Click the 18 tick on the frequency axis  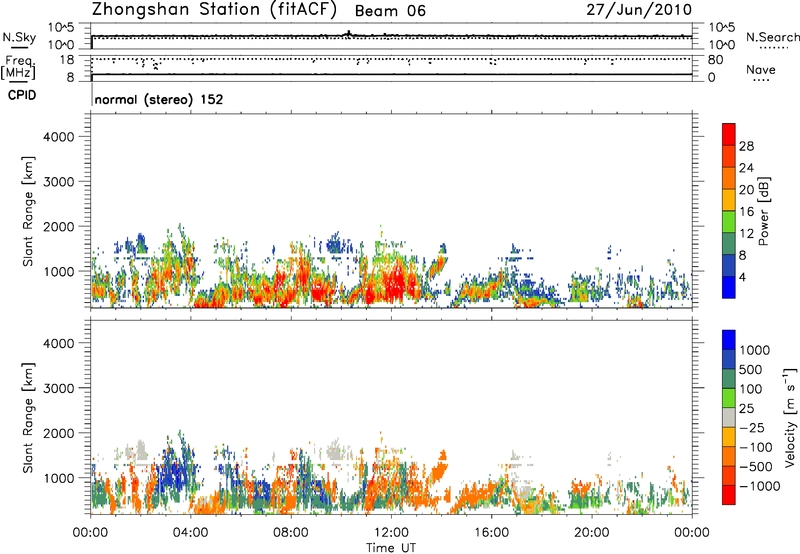(67, 60)
